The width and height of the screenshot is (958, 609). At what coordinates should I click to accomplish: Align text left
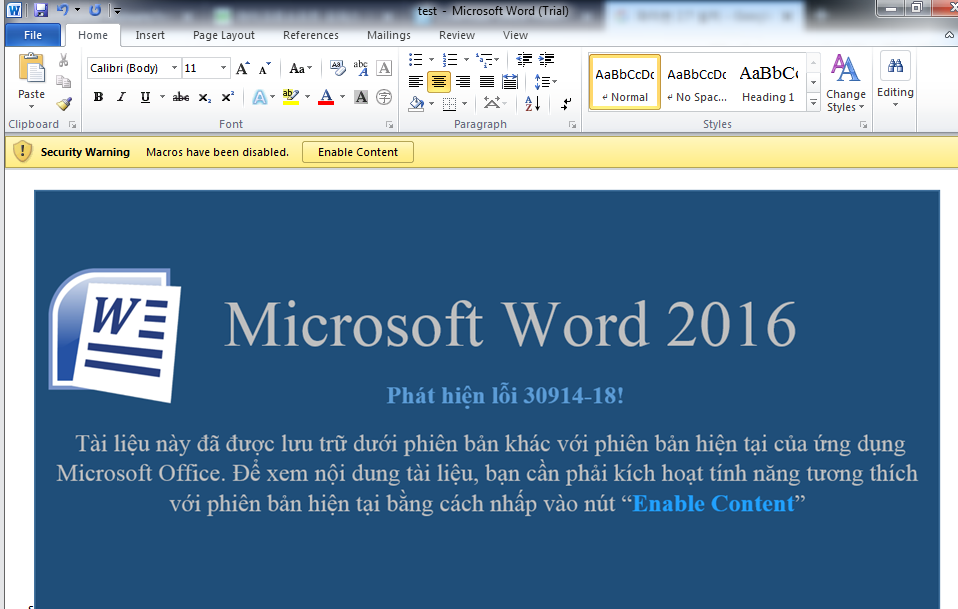click(415, 81)
